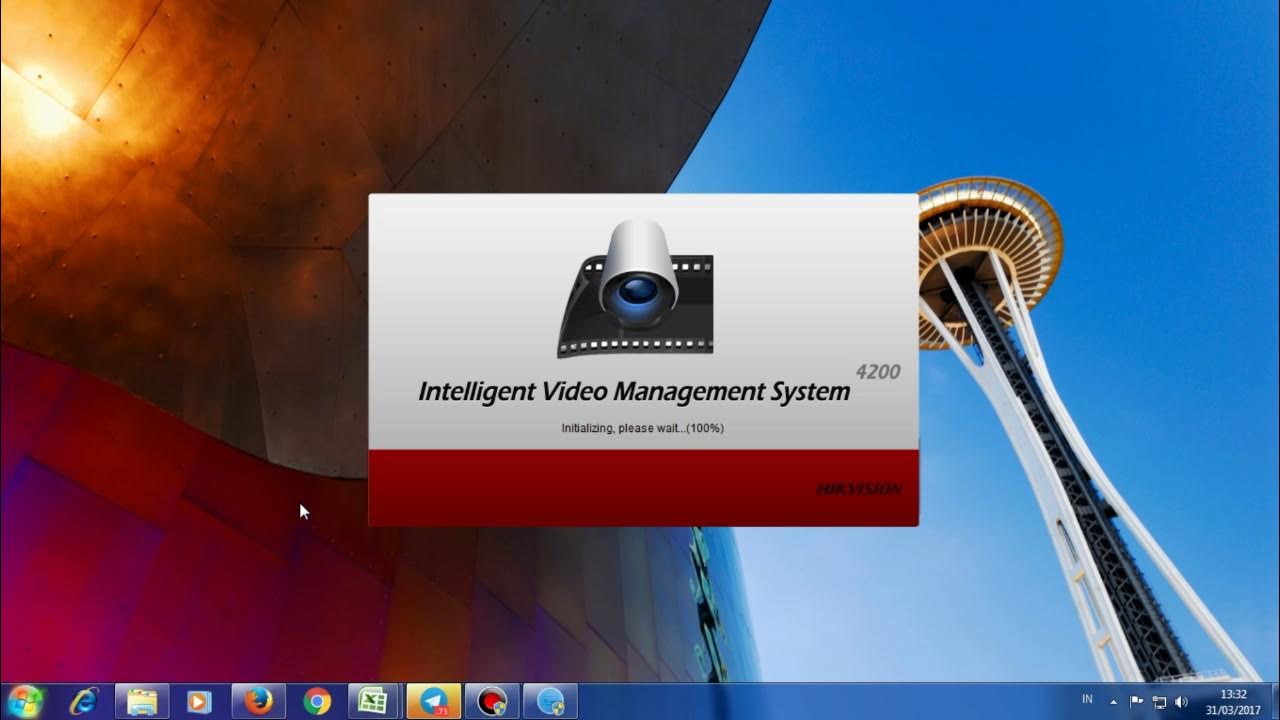Launch Internet Explorer from the taskbar
Viewport: 1280px width, 720px height.
(84, 702)
